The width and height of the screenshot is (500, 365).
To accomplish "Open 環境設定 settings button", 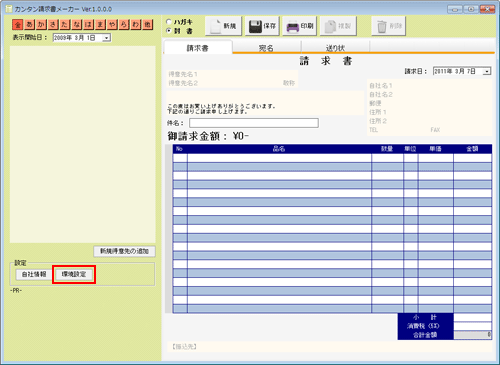I will (x=74, y=274).
